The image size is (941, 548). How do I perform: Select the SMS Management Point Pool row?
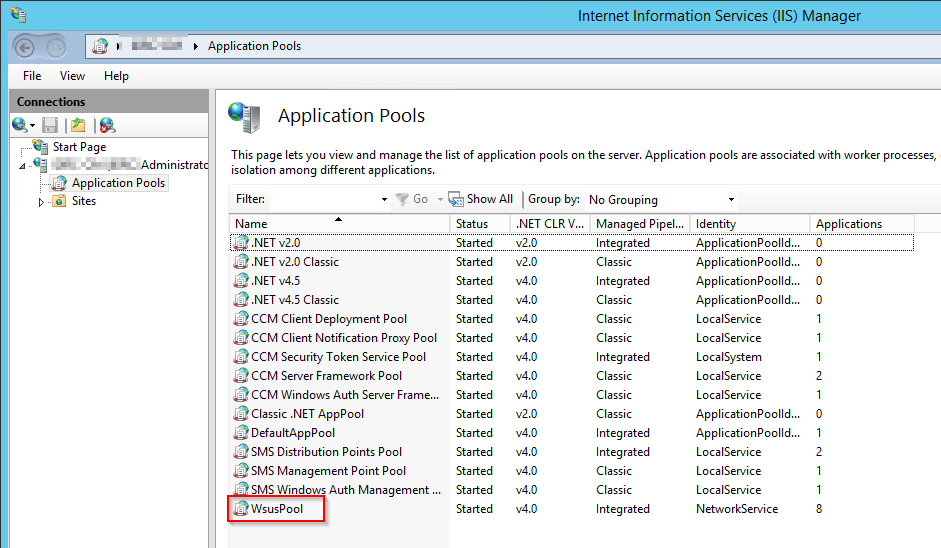pos(328,471)
